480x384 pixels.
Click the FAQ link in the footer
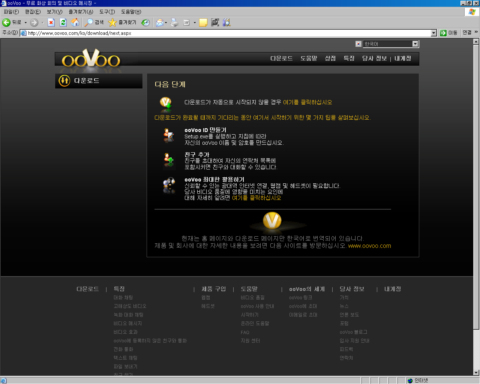pyautogui.click(x=245, y=332)
